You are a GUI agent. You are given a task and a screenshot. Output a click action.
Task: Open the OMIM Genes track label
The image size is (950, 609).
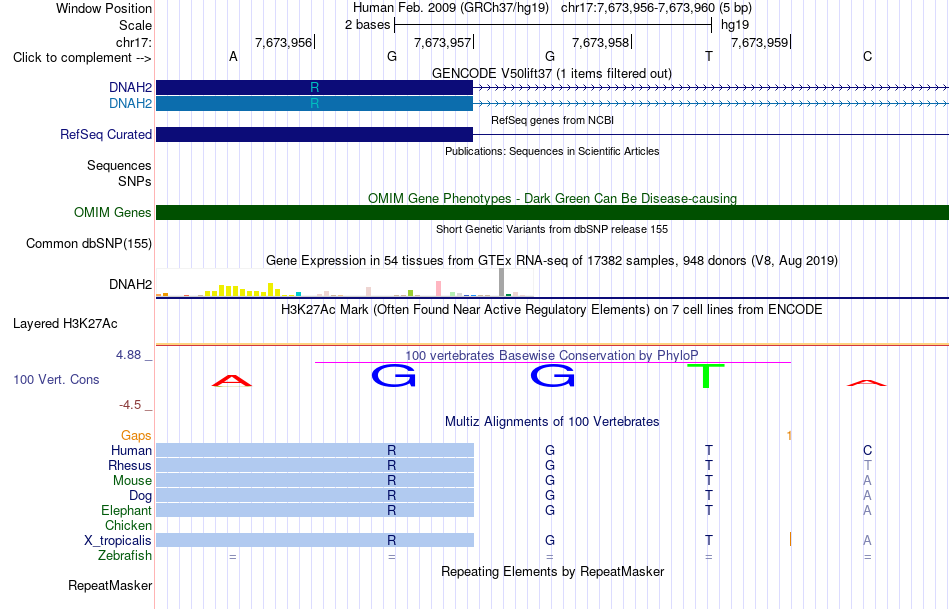point(113,213)
